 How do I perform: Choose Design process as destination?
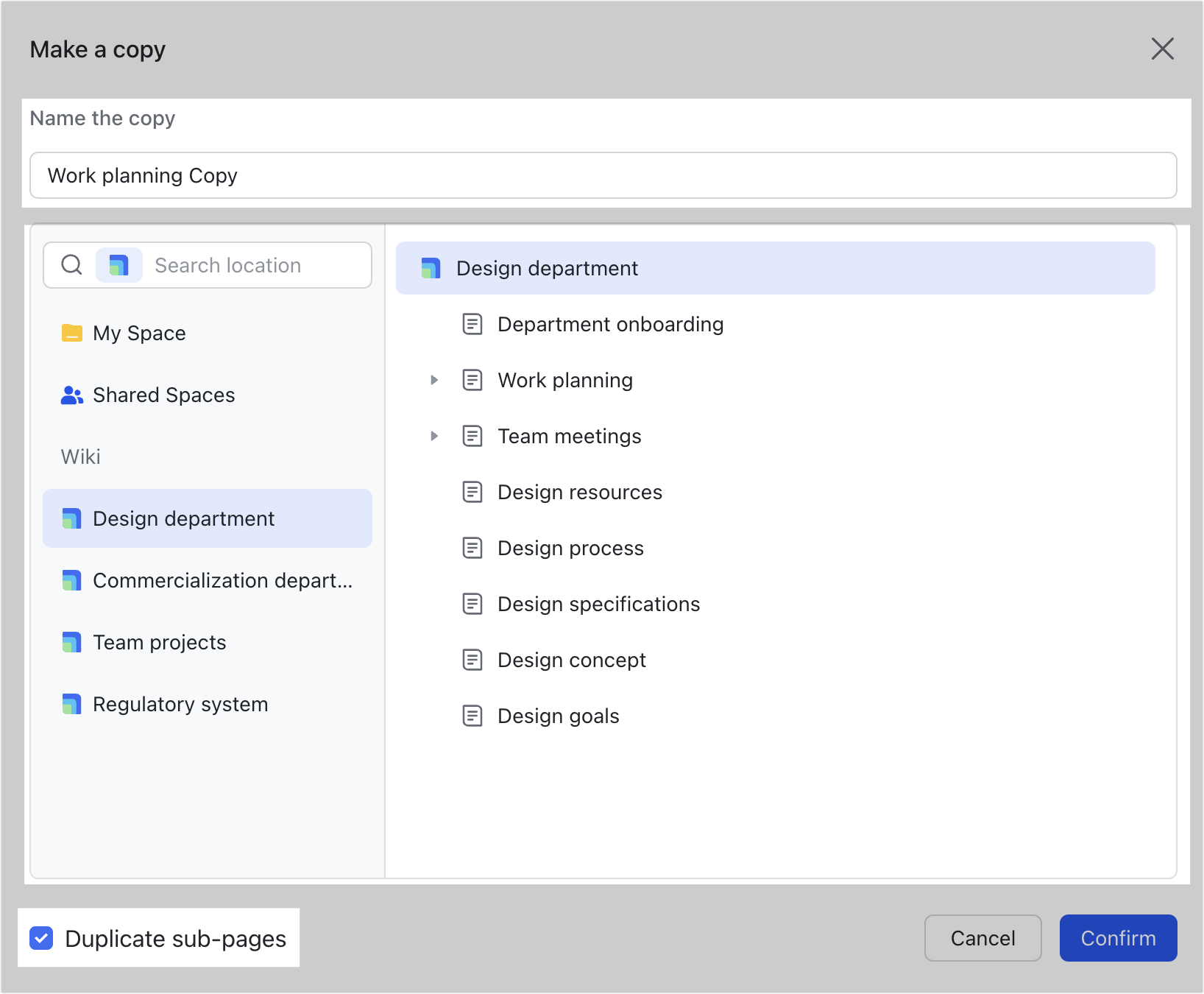pyautogui.click(x=570, y=549)
